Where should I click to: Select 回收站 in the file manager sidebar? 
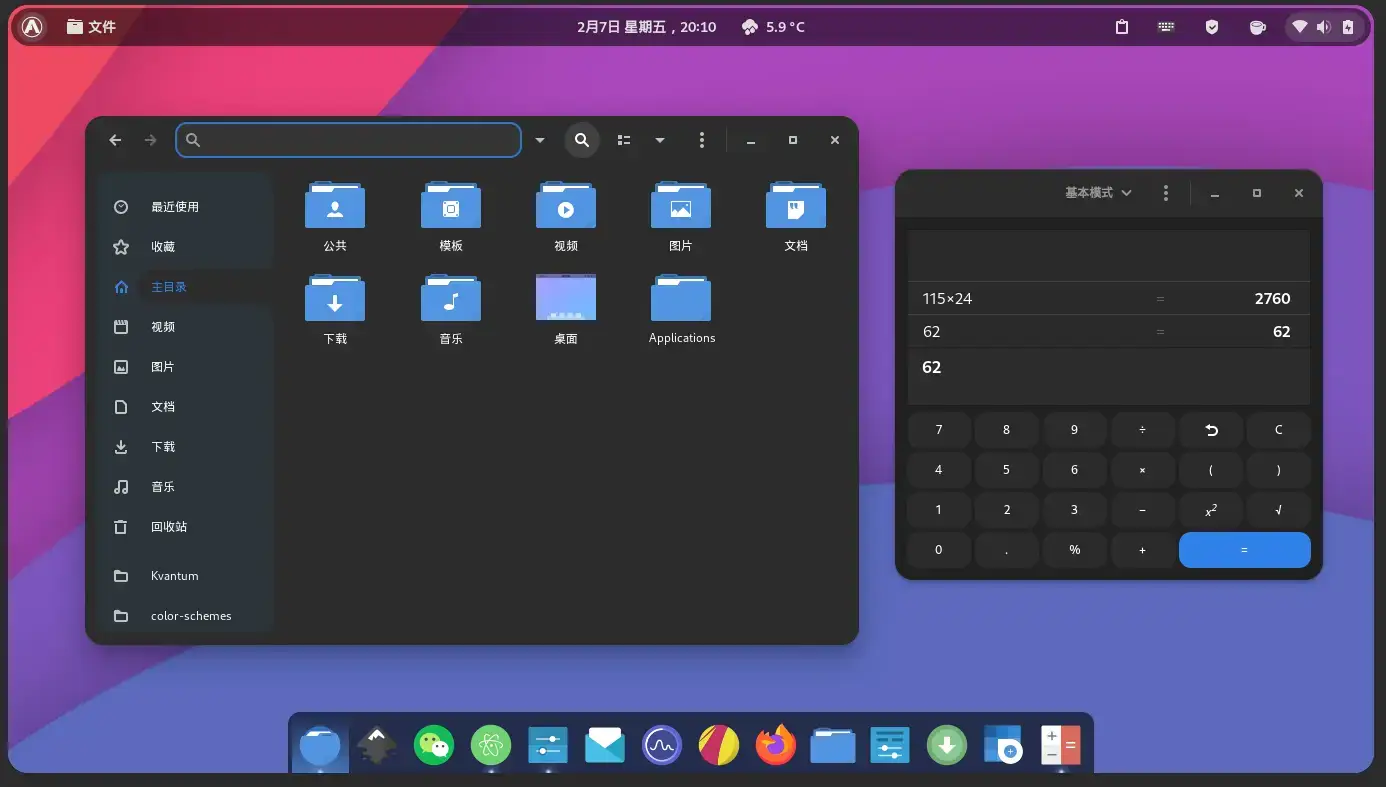(168, 527)
